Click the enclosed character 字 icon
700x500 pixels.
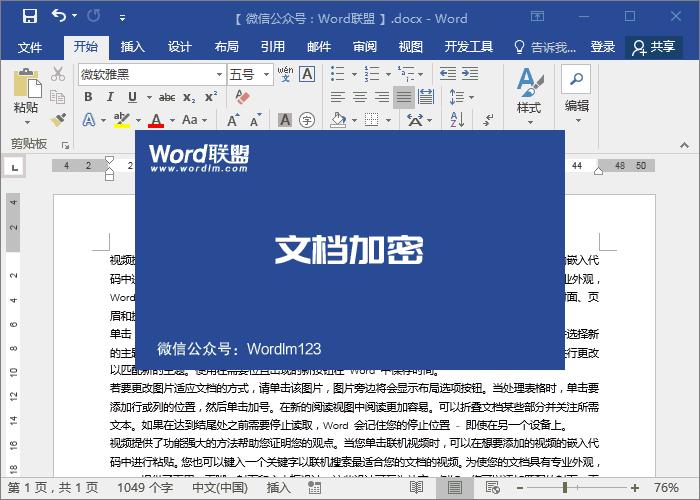point(307,120)
